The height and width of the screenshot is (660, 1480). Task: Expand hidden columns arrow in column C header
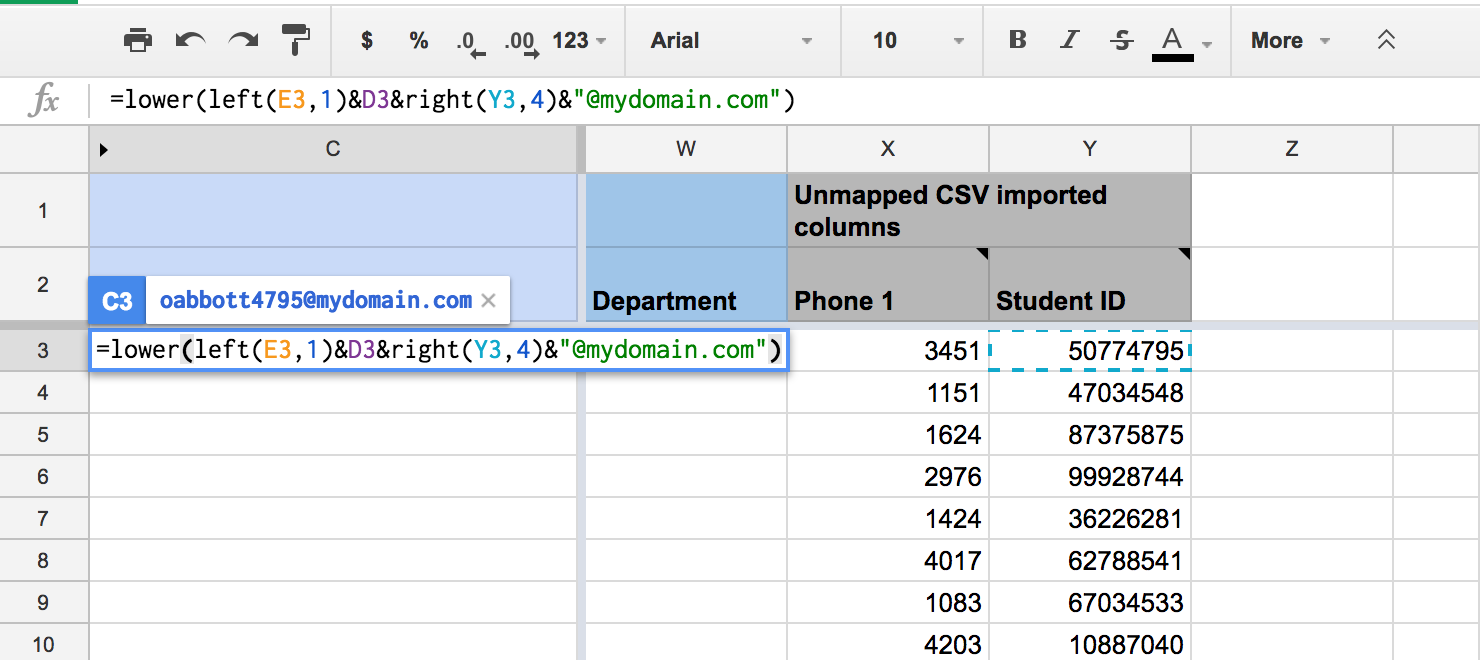pyautogui.click(x=103, y=149)
